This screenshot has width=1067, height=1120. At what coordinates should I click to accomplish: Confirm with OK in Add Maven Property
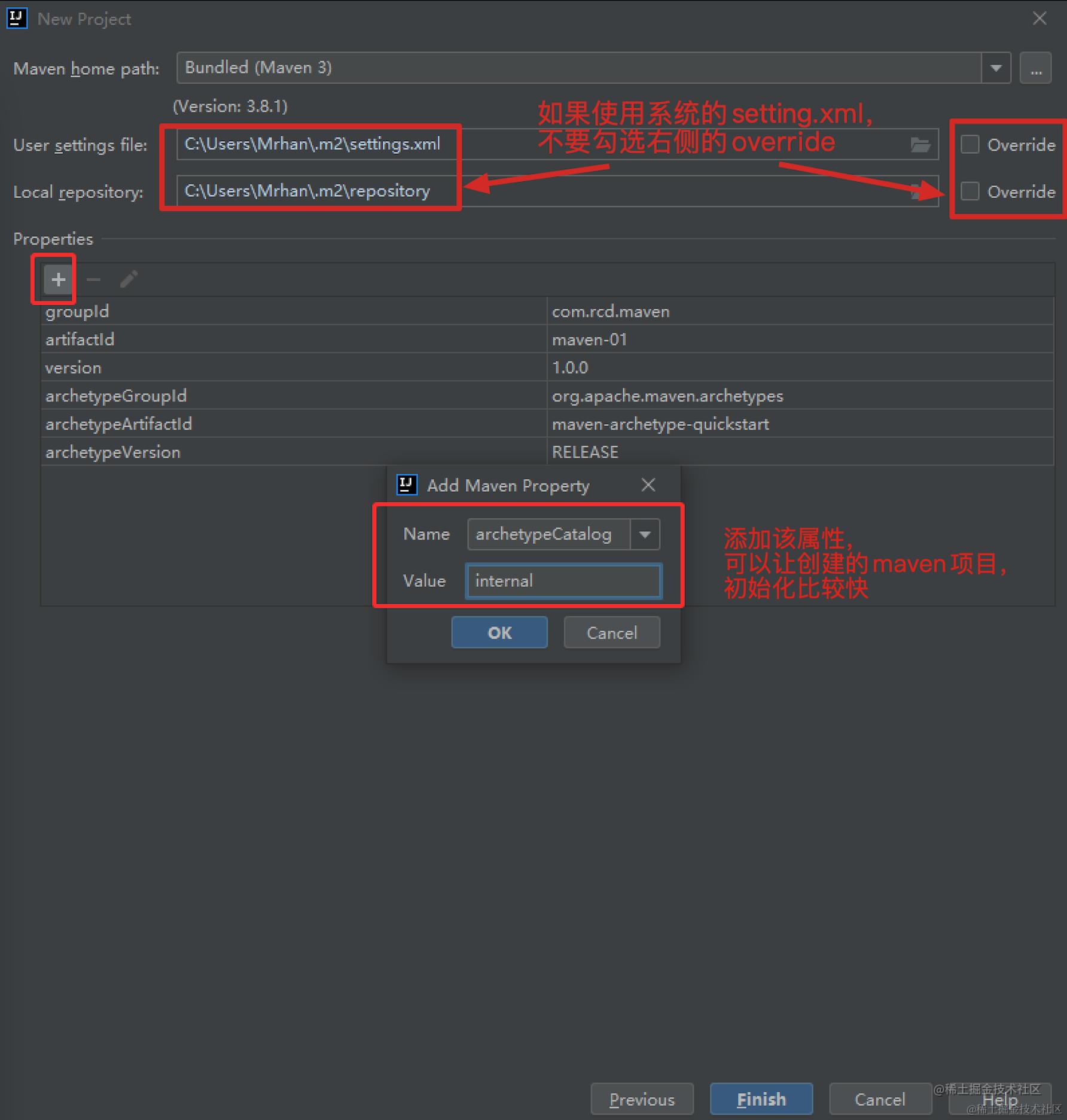click(499, 632)
